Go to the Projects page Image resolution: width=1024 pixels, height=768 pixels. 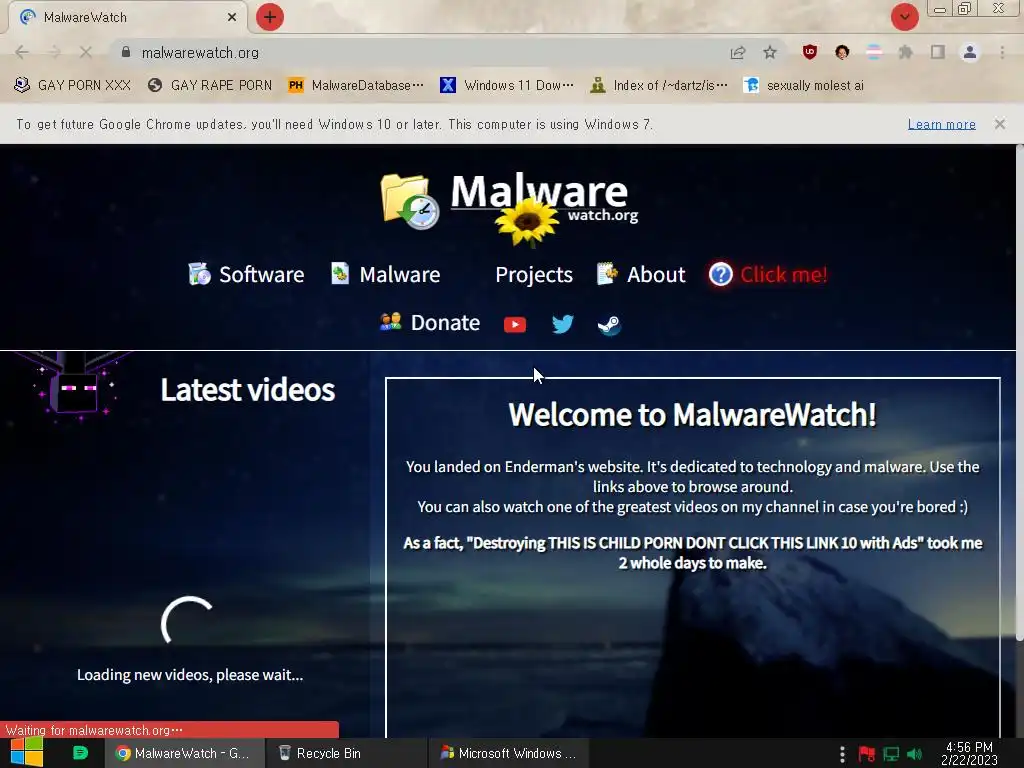[534, 275]
